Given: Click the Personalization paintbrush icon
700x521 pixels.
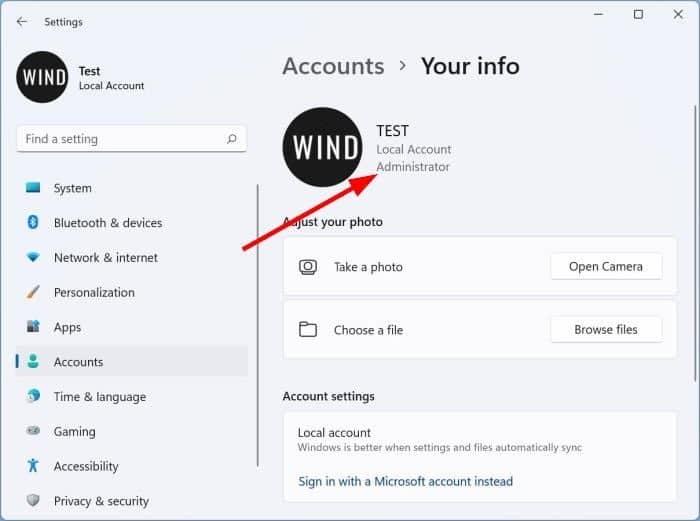Looking at the screenshot, I should [33, 292].
